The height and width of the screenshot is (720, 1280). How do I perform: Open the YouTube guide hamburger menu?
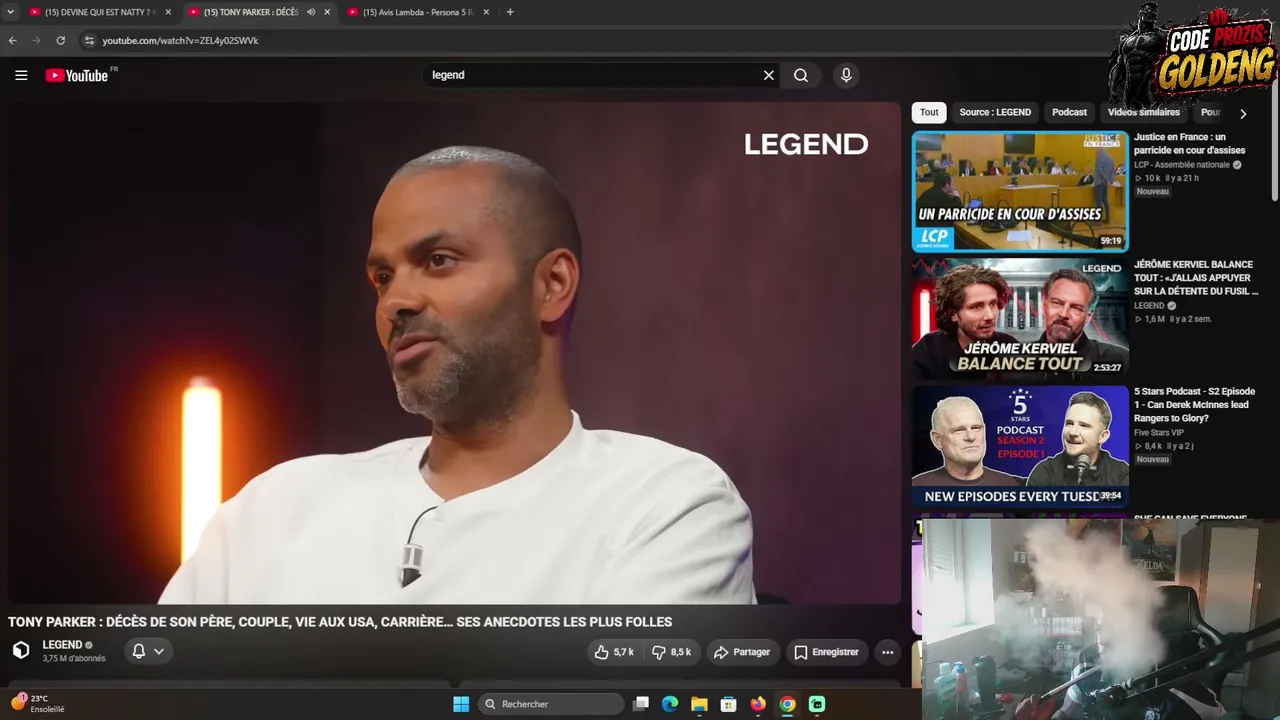coord(21,75)
